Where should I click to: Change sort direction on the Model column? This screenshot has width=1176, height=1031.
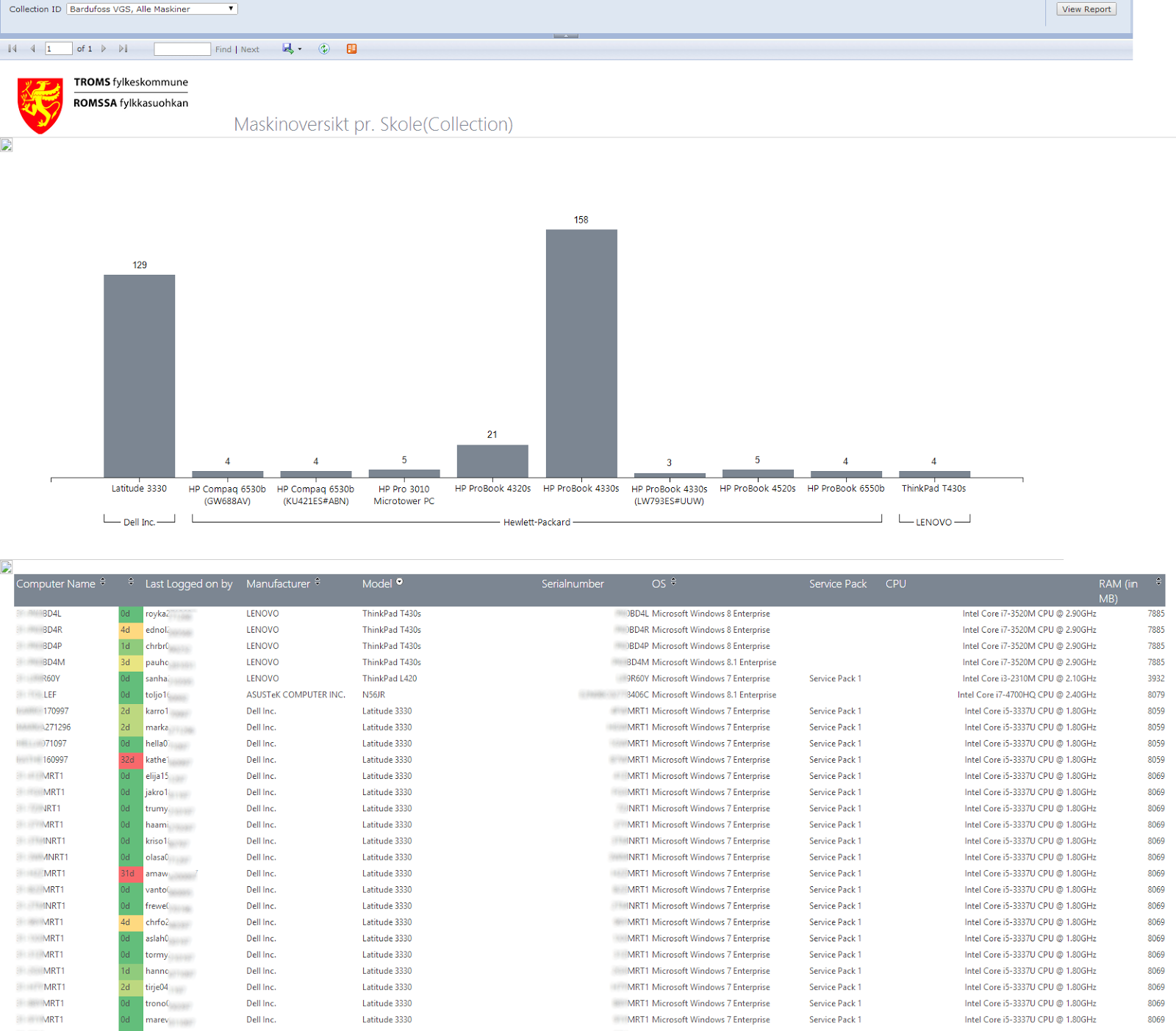[401, 582]
